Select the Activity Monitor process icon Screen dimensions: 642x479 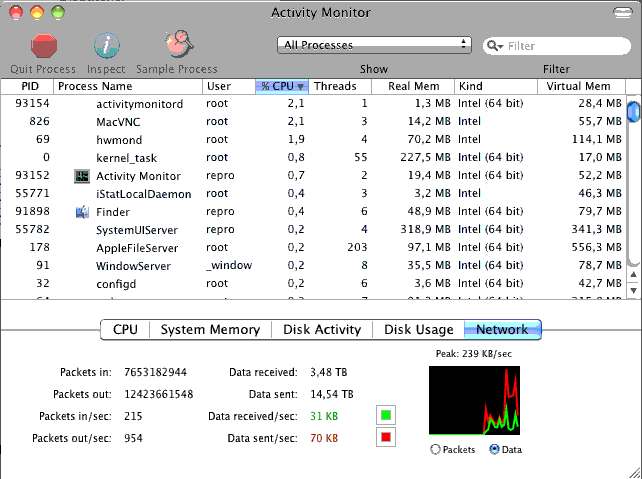pos(82,176)
